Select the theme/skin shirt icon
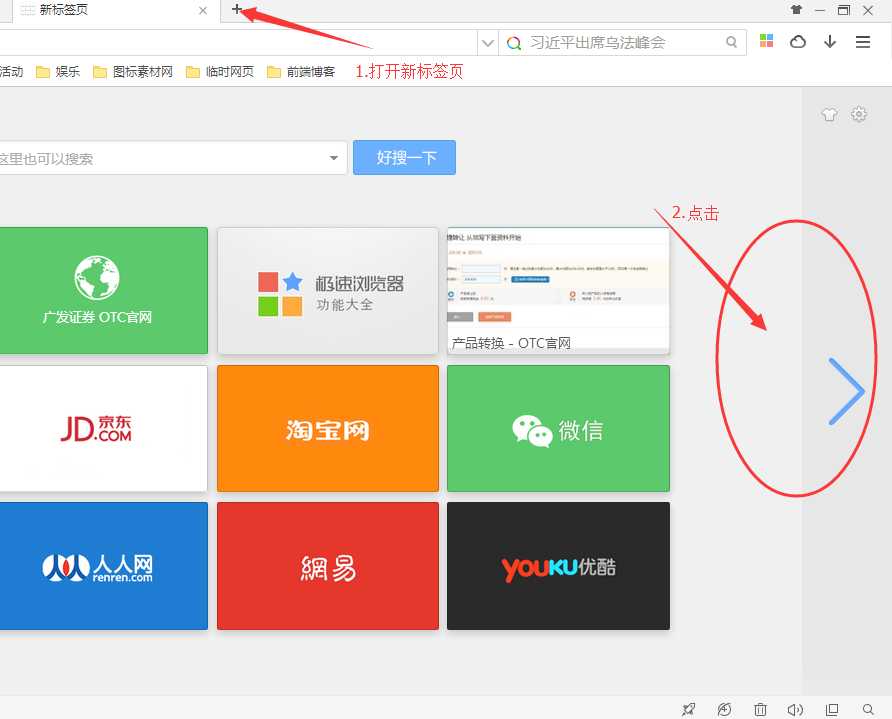Viewport: 892px width, 719px height. (x=829, y=114)
